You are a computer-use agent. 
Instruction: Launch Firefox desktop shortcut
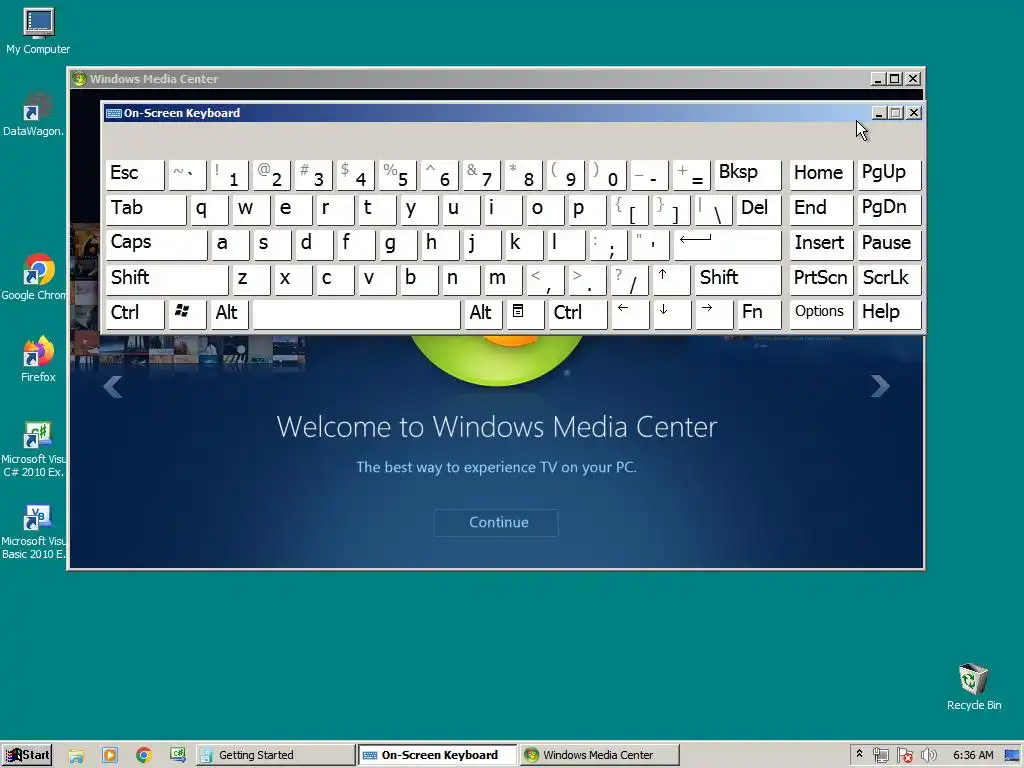pyautogui.click(x=38, y=359)
